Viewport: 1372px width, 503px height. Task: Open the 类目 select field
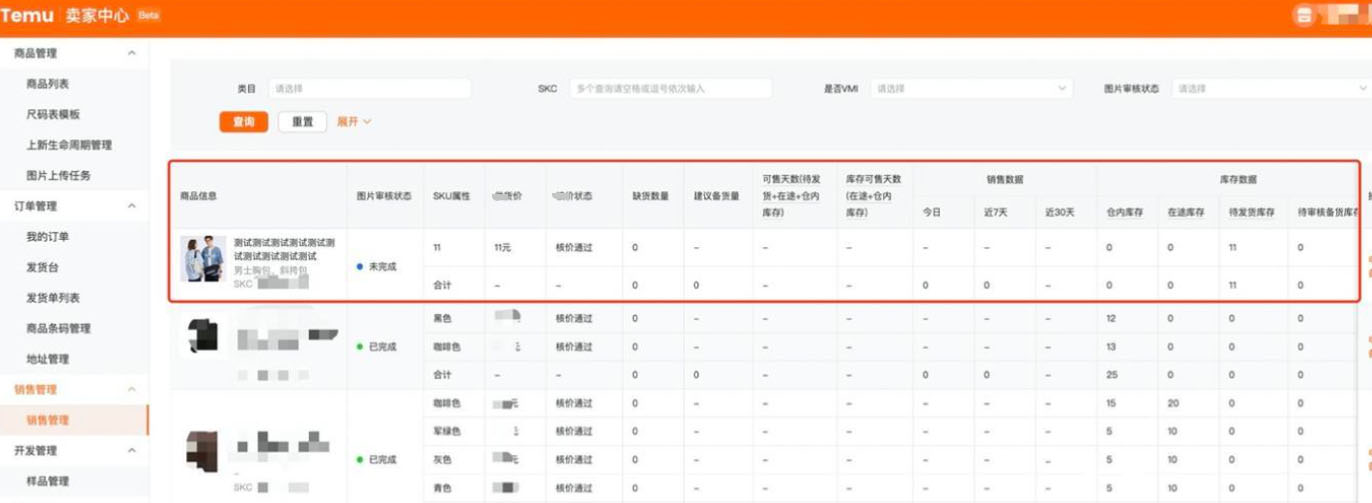point(369,88)
